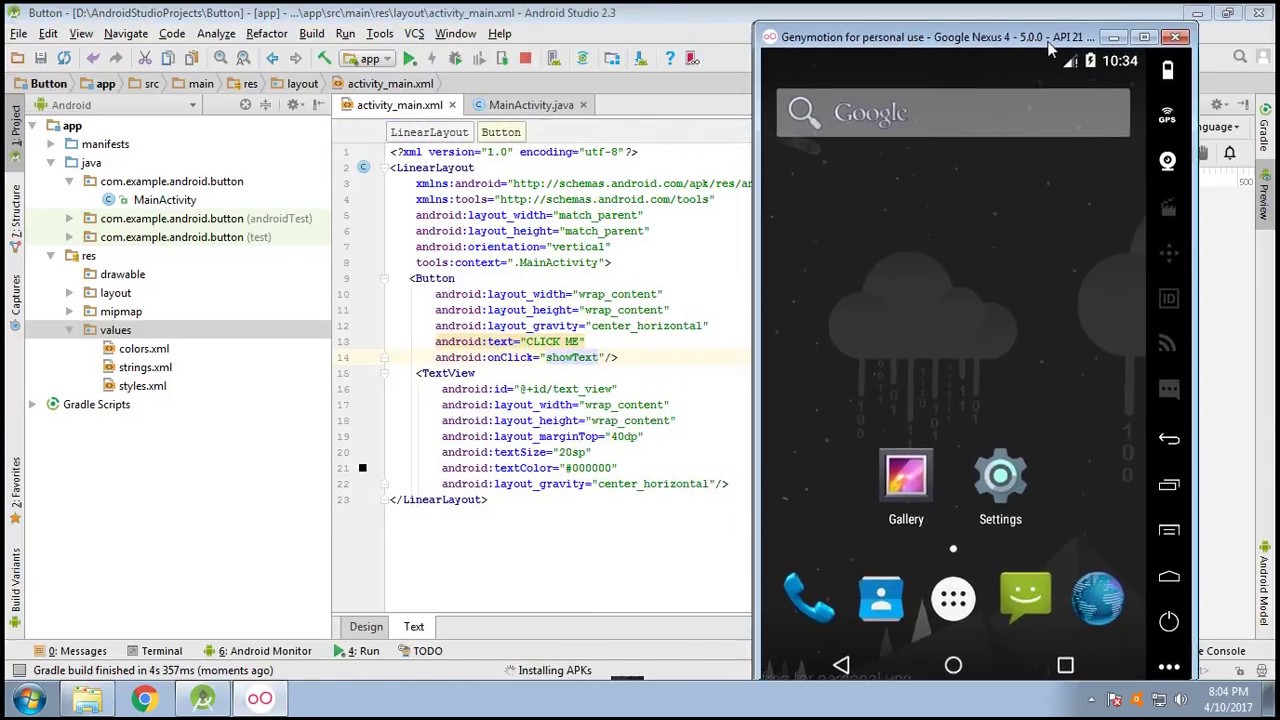Open the Gradle side panel tab

[1265, 127]
